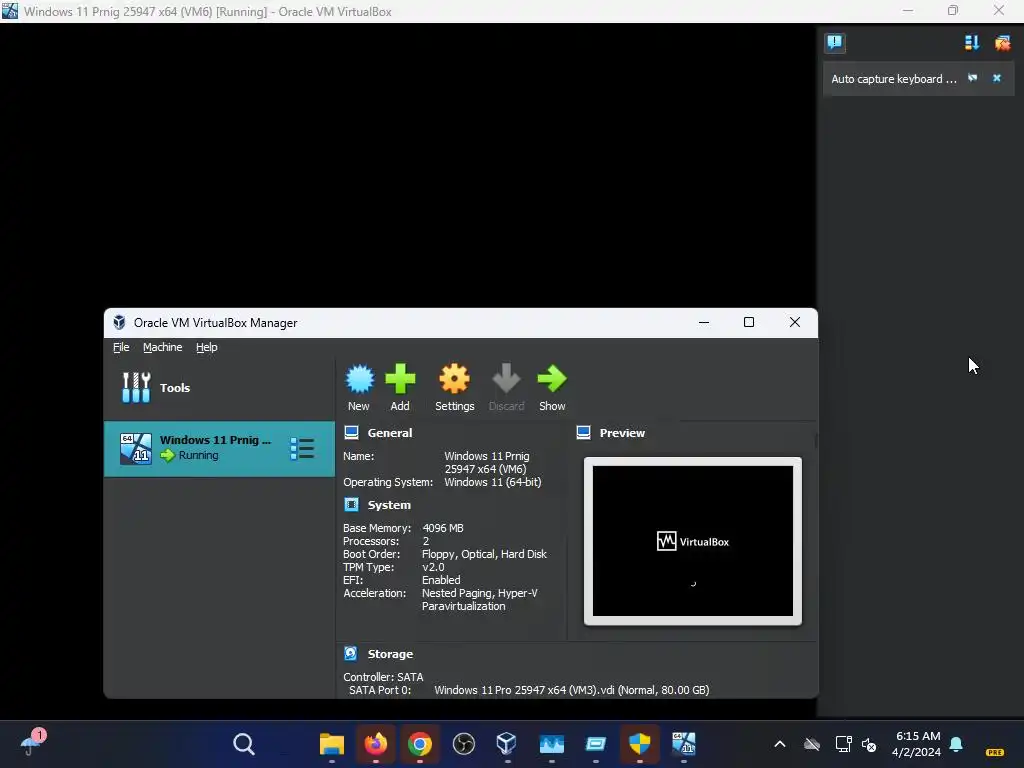Open the machine tools list icon beside Windows 11 Prnig
Screen dimensions: 1024x768
click(x=302, y=449)
